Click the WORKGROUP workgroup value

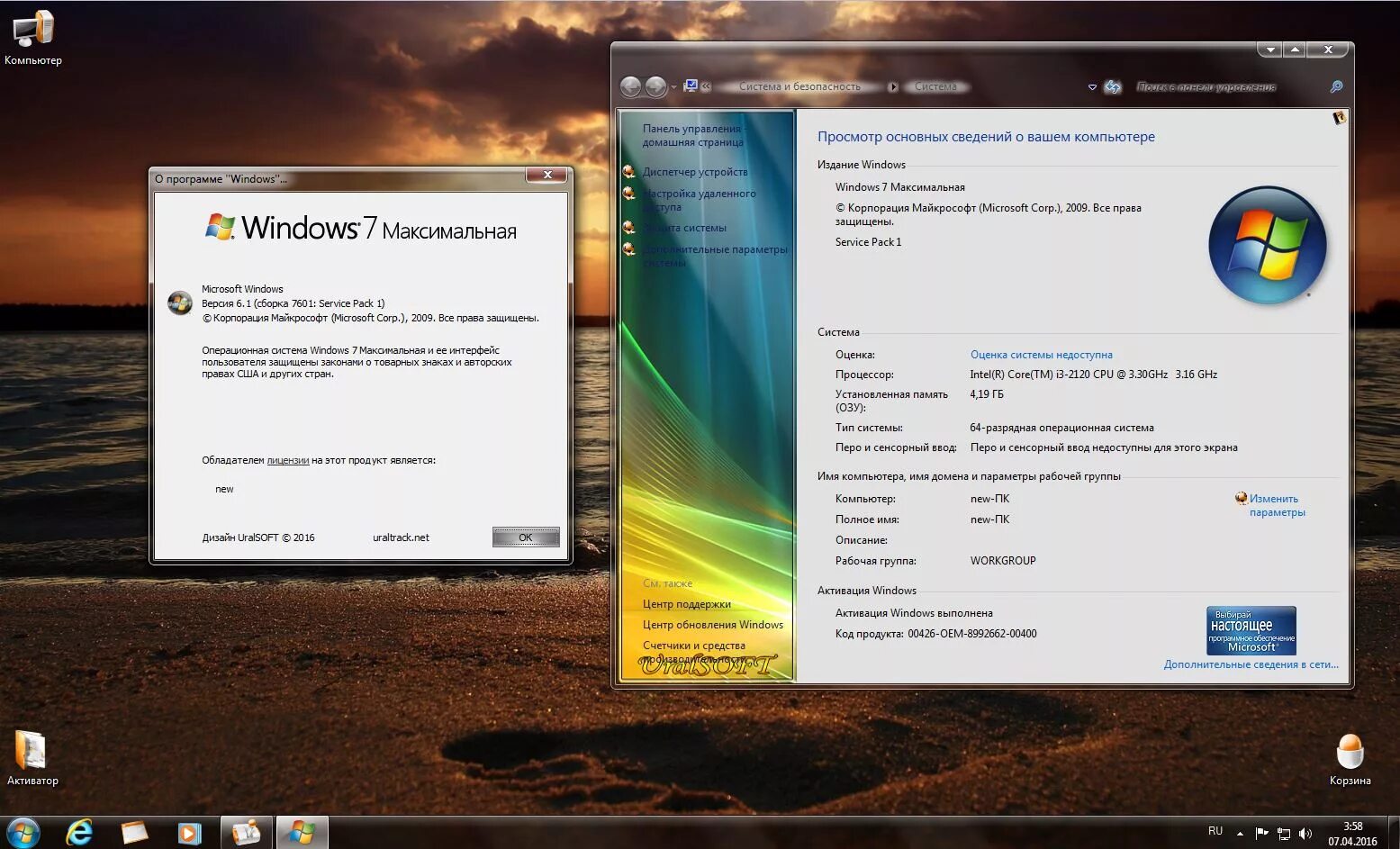coord(1003,560)
